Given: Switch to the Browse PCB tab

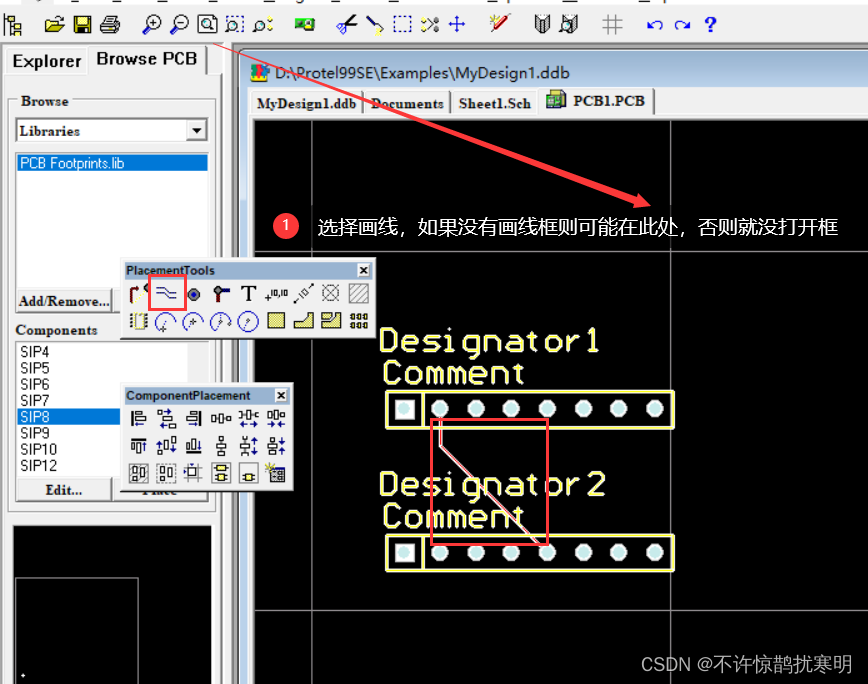Looking at the screenshot, I should click(147, 59).
